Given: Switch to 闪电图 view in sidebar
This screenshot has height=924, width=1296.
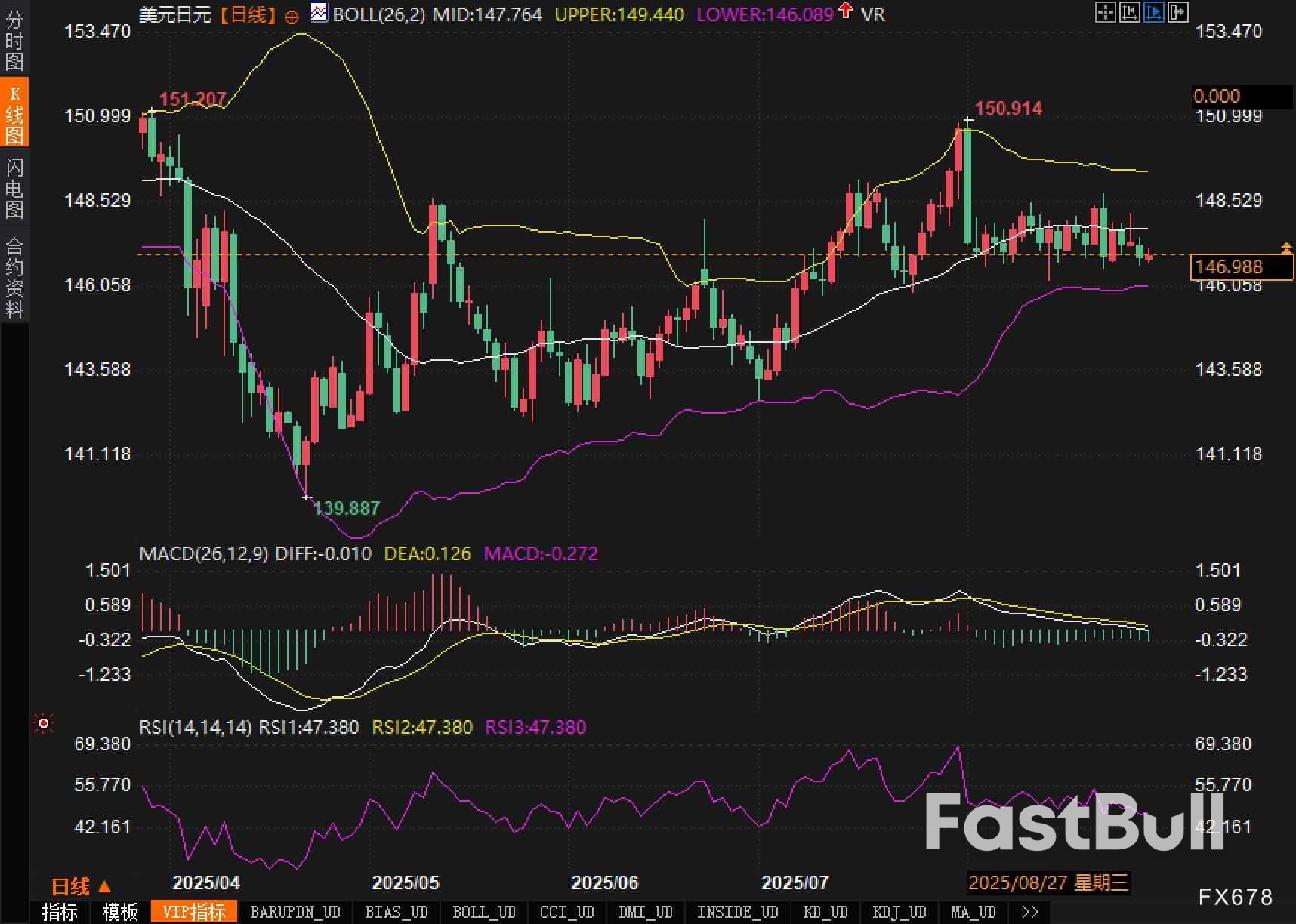Looking at the screenshot, I should pyautogui.click(x=14, y=189).
